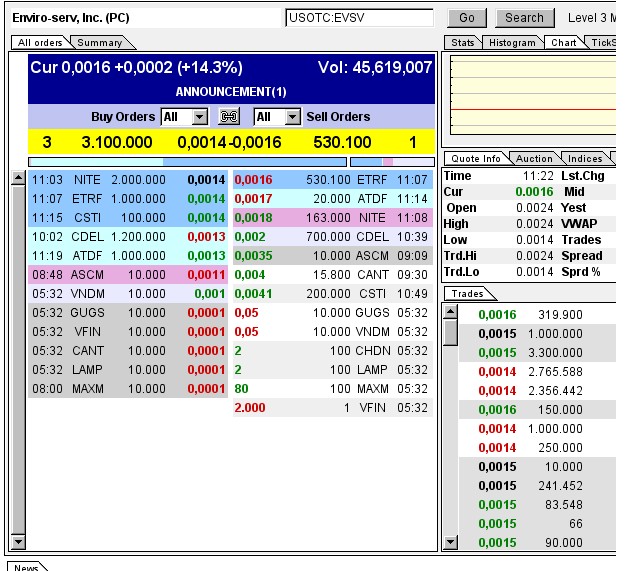Image resolution: width=626 pixels, height=571 pixels.
Task: Click the Trd.Lo 0.0014 quote row
Action: [x=500, y=272]
